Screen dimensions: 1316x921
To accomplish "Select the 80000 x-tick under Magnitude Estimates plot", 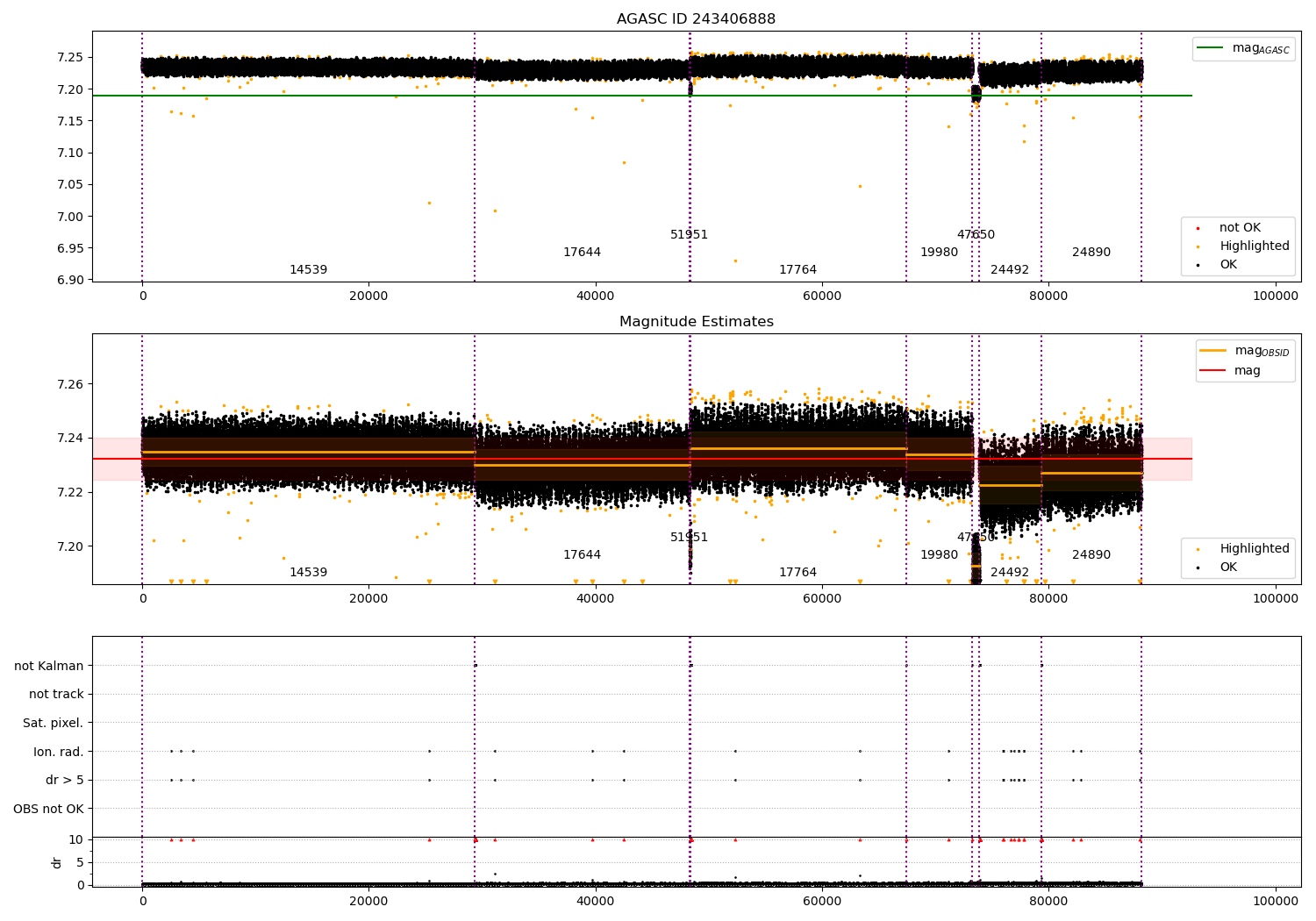I will click(1048, 599).
